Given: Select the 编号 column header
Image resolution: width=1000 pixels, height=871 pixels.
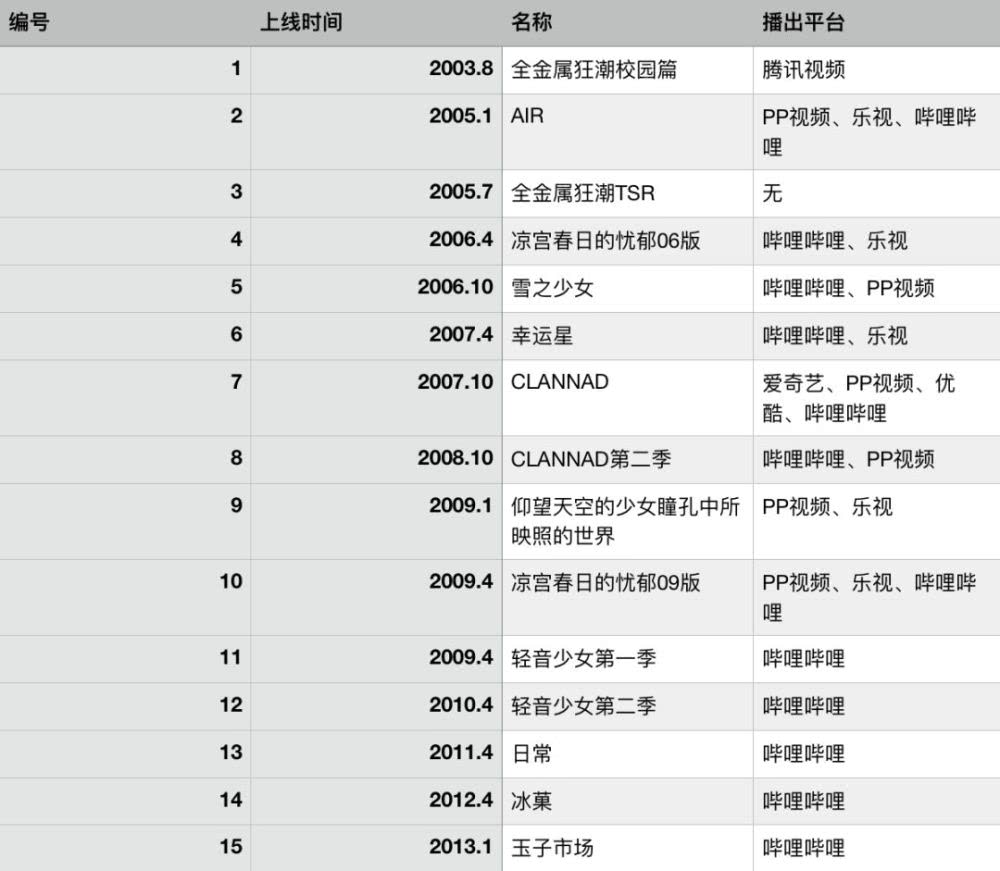Looking at the screenshot, I should [x=125, y=22].
